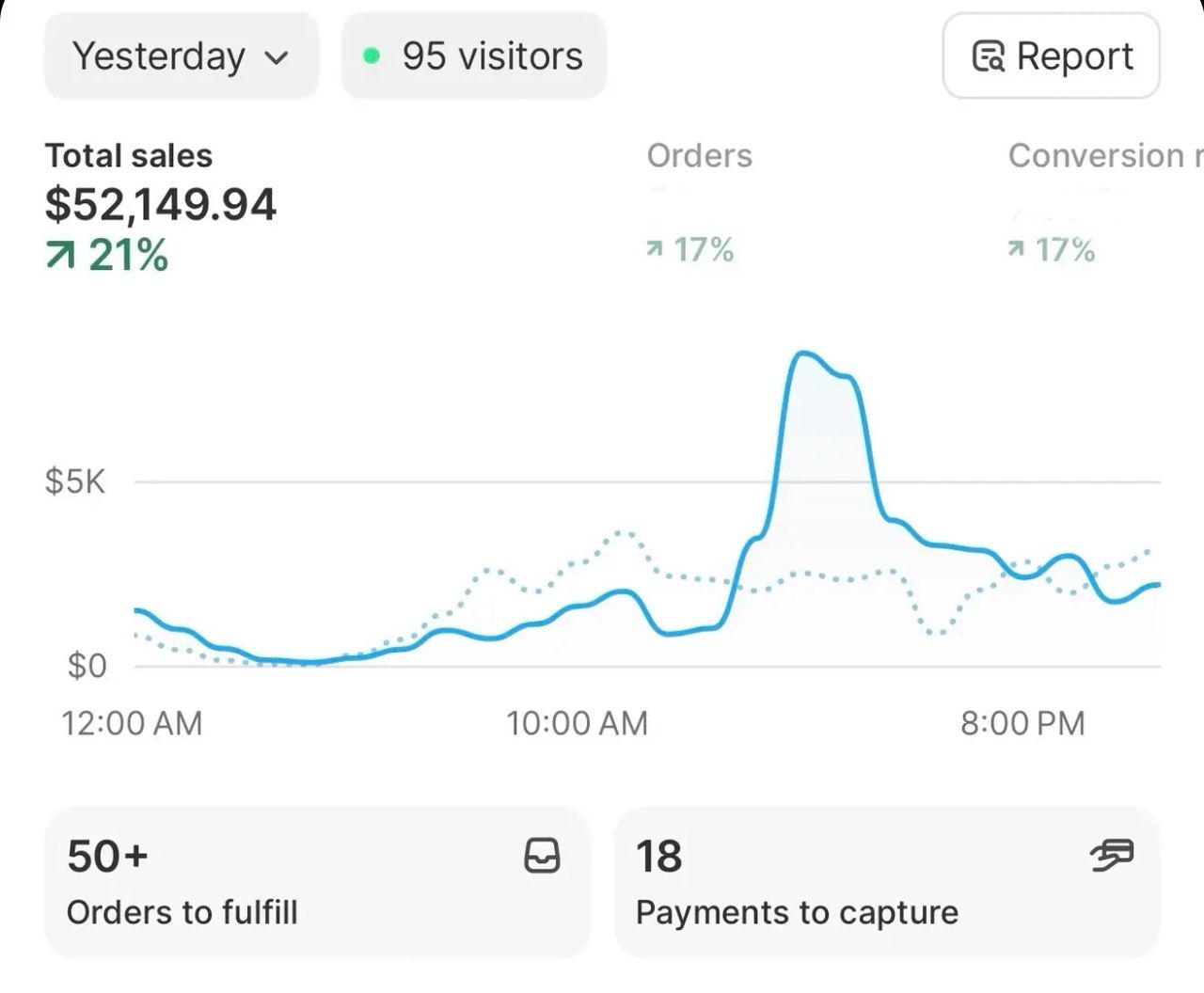Click the chart at 10:00 AM label
1204x993 pixels.
point(577,723)
